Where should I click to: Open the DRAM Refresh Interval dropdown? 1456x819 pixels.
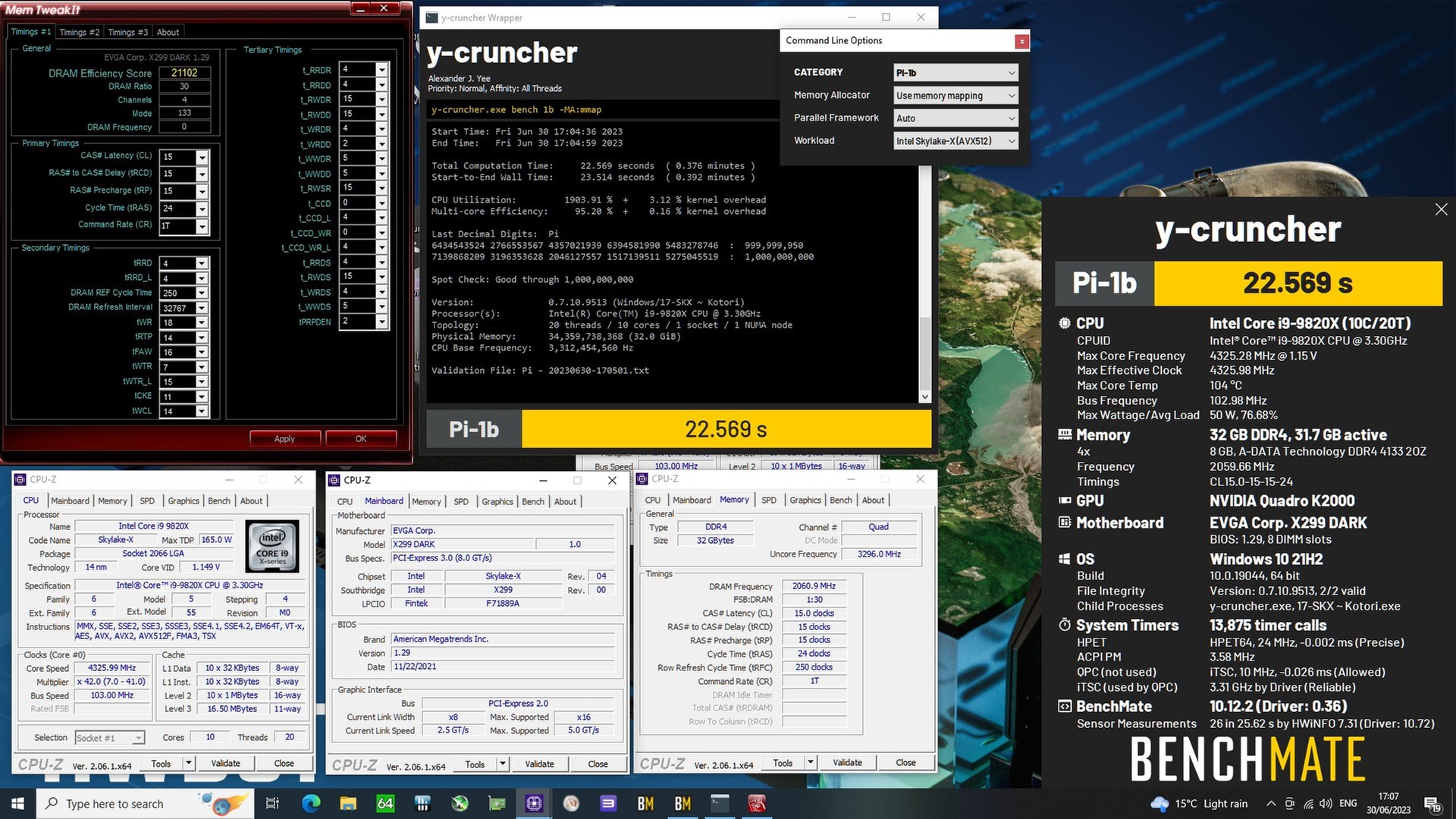coord(202,308)
